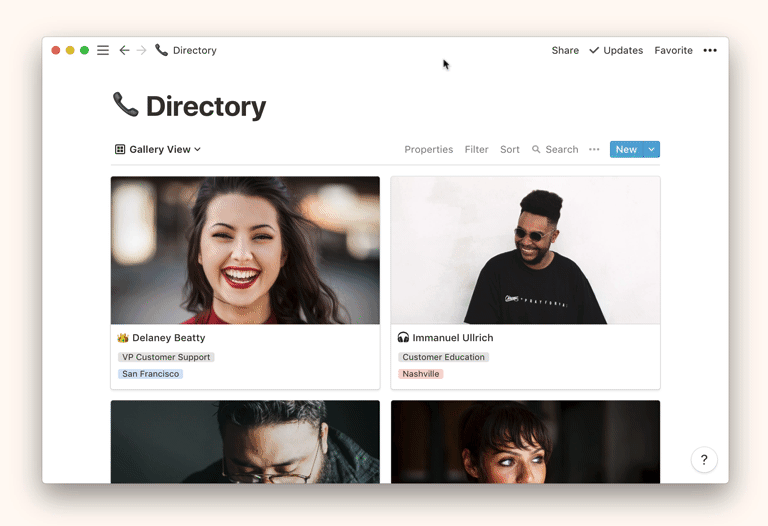This screenshot has height=526, width=768.
Task: Click the San Francisco location tag
Action: click(150, 374)
